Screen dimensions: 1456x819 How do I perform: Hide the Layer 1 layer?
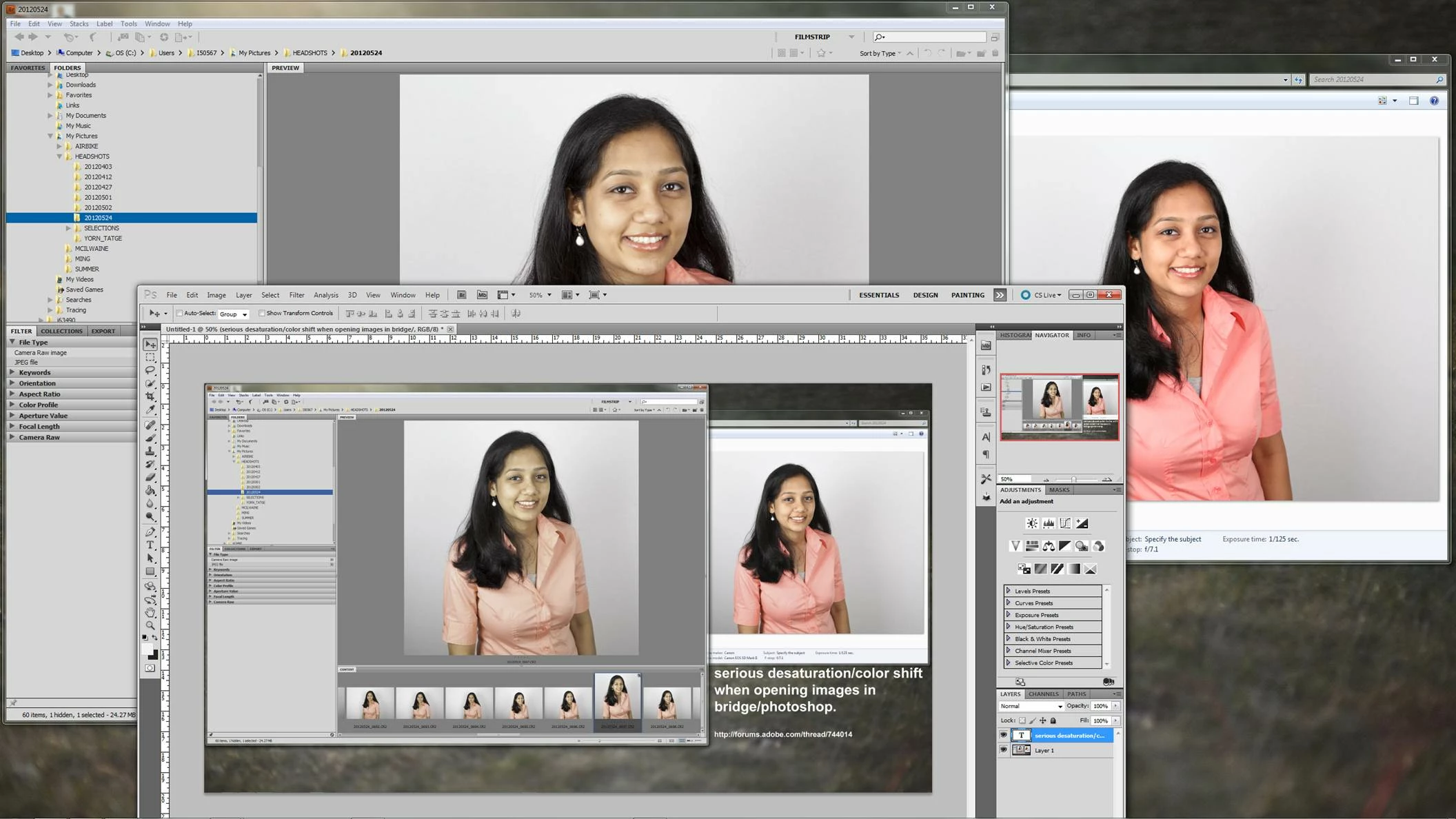click(x=1003, y=750)
